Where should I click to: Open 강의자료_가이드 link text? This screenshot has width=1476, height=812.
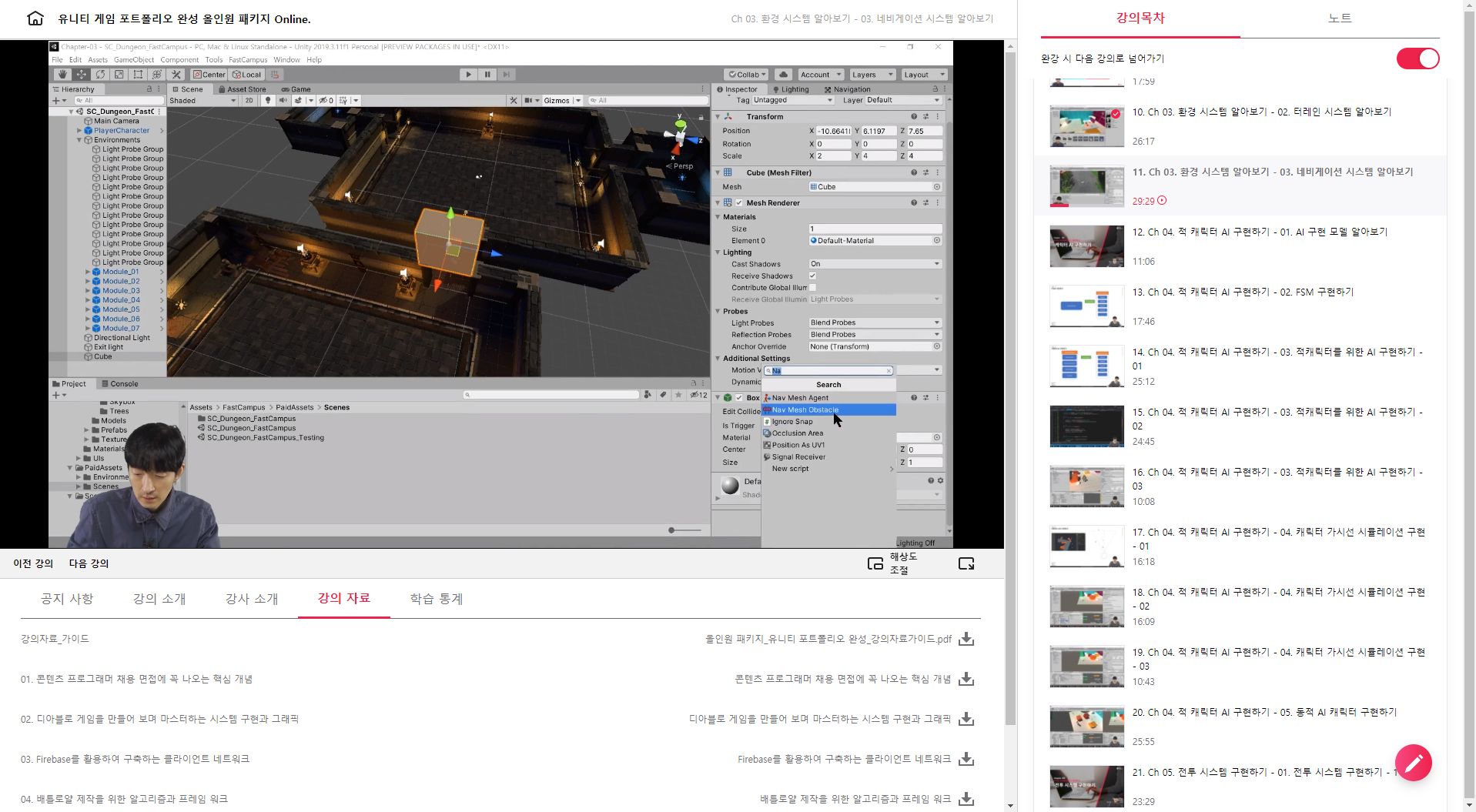tap(55, 639)
